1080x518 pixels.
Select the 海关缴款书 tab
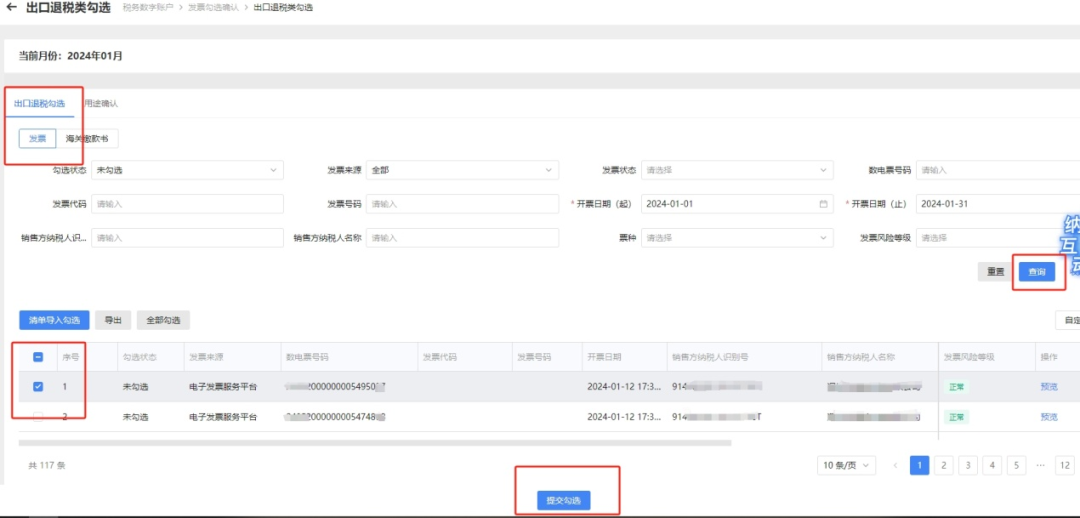87,139
